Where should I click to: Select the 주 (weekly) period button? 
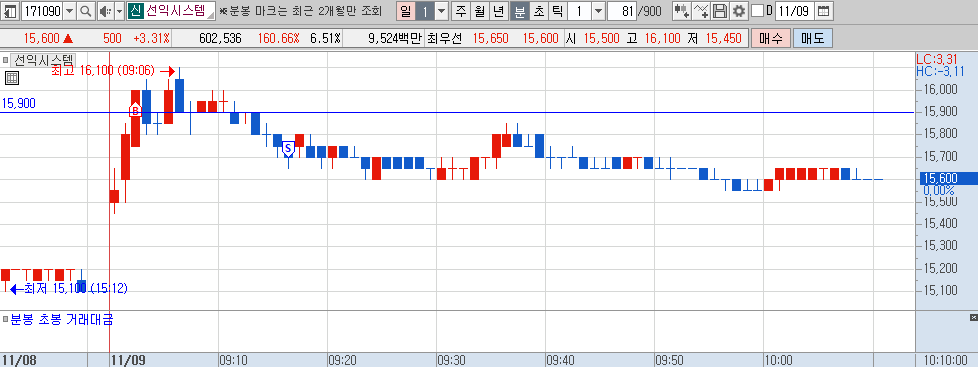pos(461,11)
